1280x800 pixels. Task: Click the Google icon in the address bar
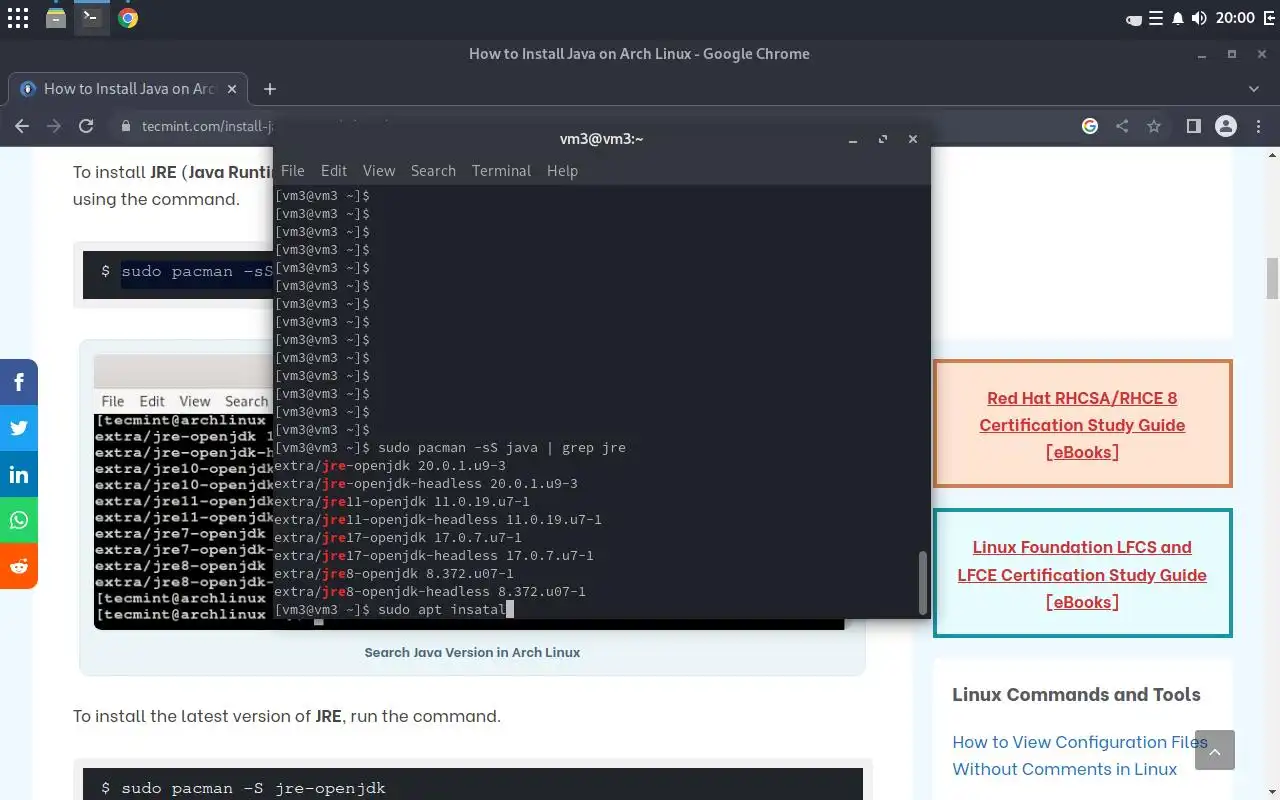[1090, 126]
